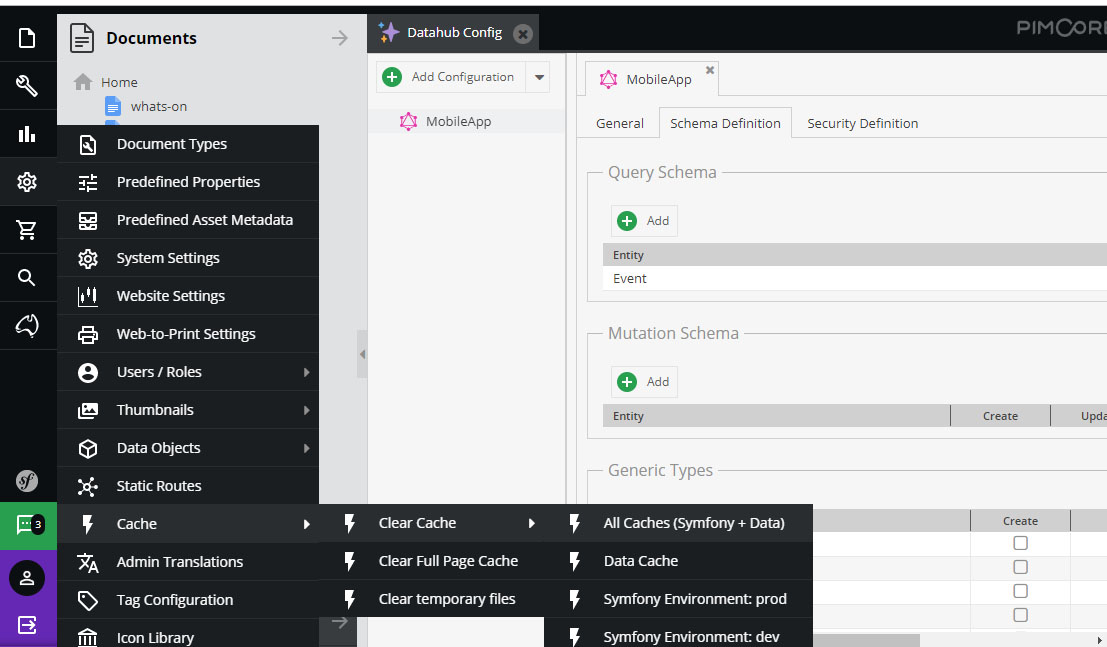Open the Ecommerce cart sidebar icon

(27, 230)
